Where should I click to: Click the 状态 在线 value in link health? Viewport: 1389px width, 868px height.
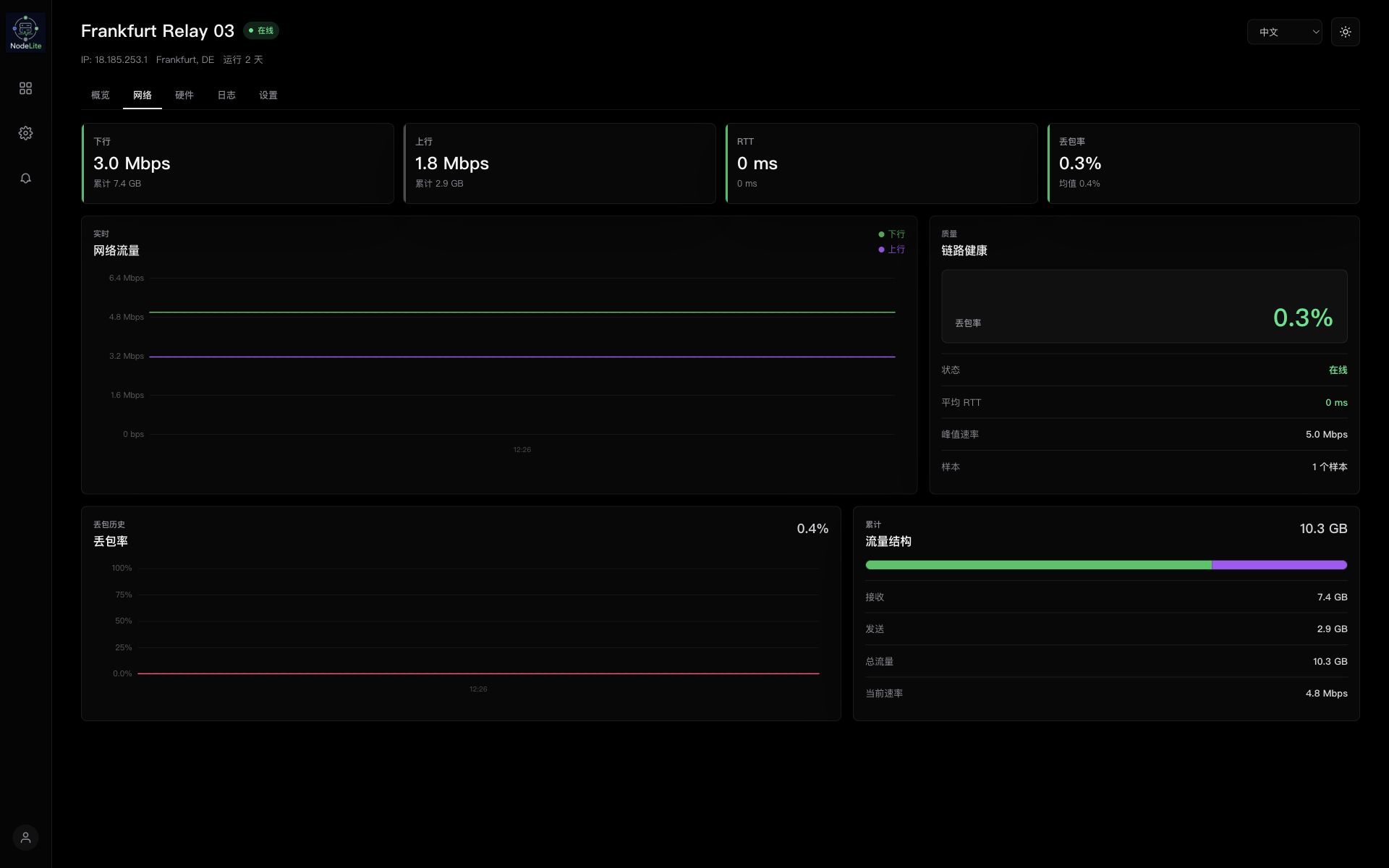tap(1338, 370)
